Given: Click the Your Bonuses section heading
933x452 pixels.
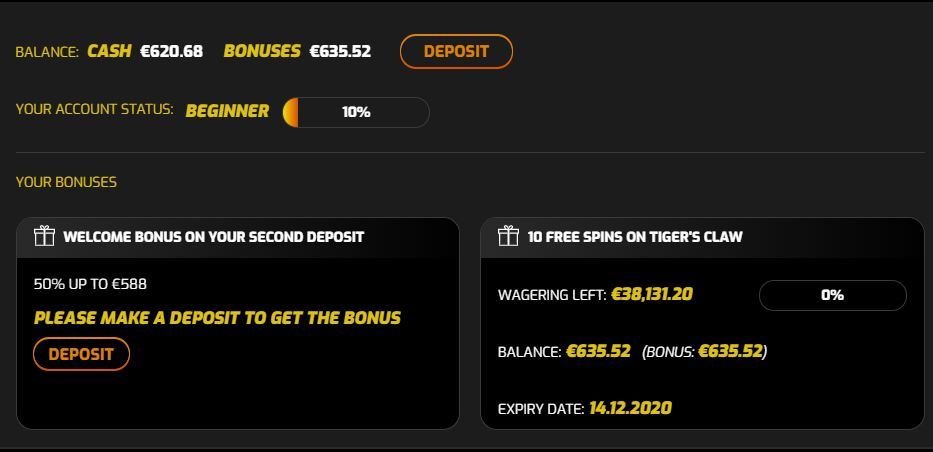Looking at the screenshot, I should pyautogui.click(x=66, y=182).
